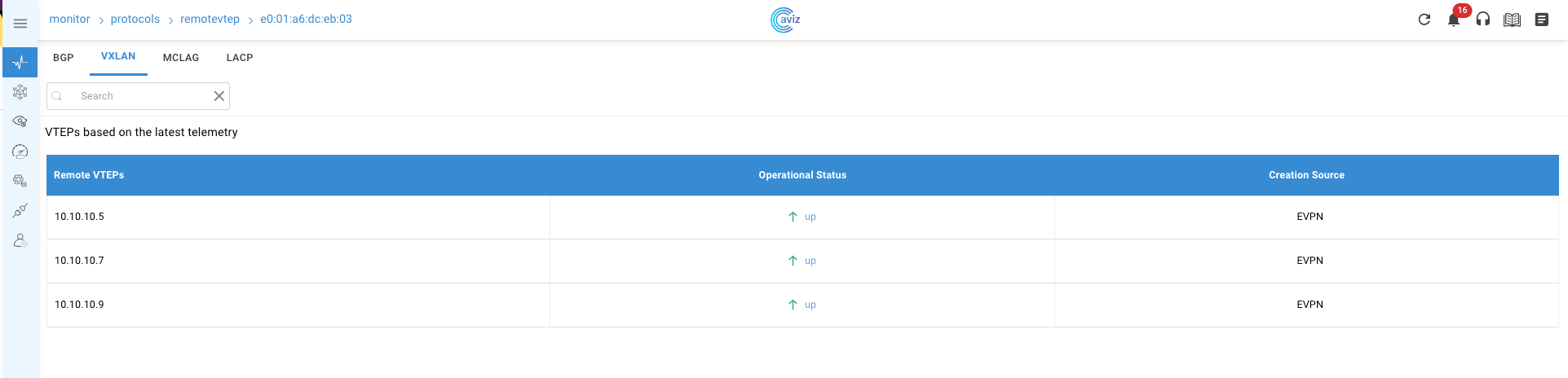This screenshot has width=1568, height=378.
Task: Open the topology cube sidebar icon
Action: coord(20,92)
